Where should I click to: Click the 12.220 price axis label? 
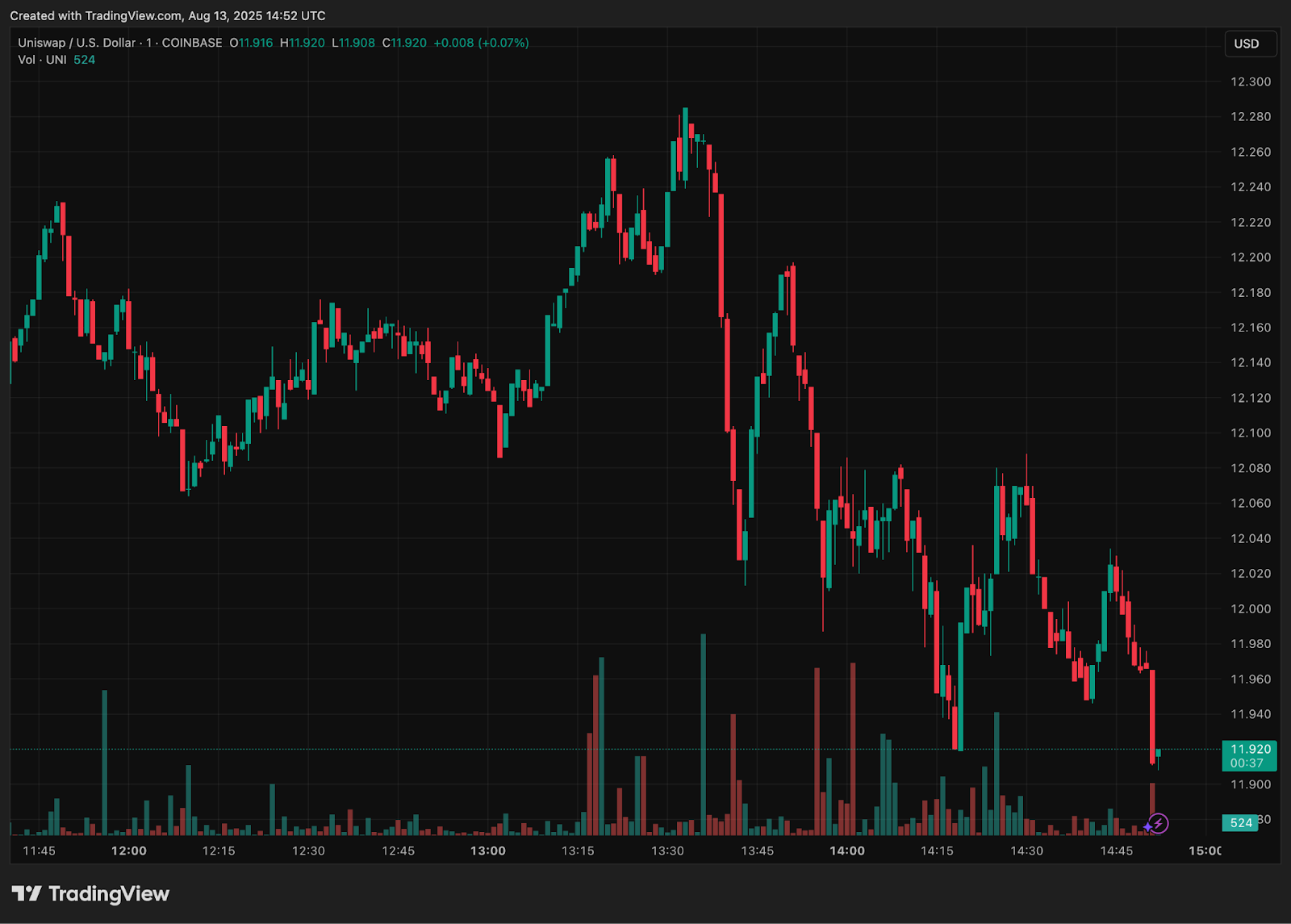(x=1251, y=222)
